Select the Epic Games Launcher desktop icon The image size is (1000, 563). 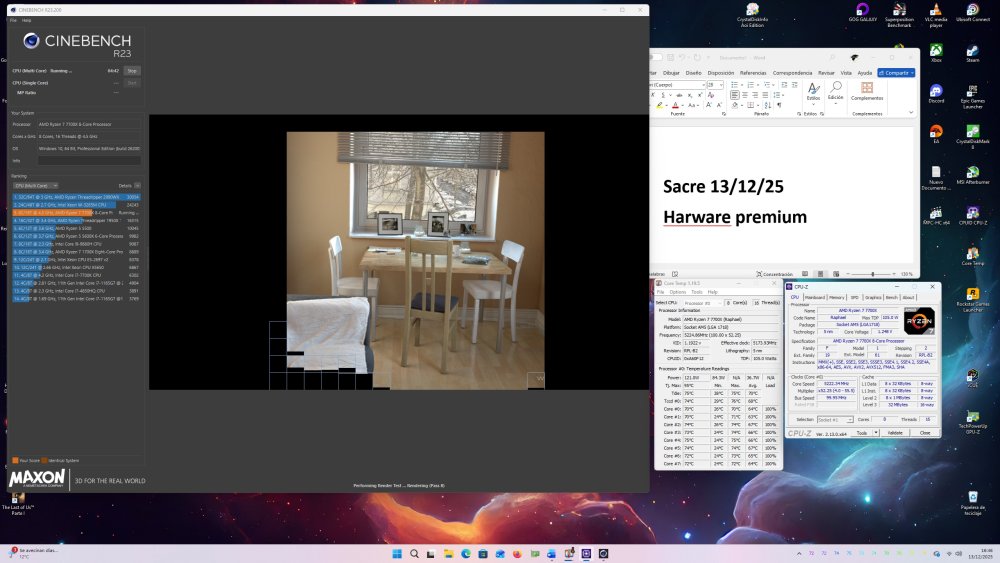(x=972, y=96)
